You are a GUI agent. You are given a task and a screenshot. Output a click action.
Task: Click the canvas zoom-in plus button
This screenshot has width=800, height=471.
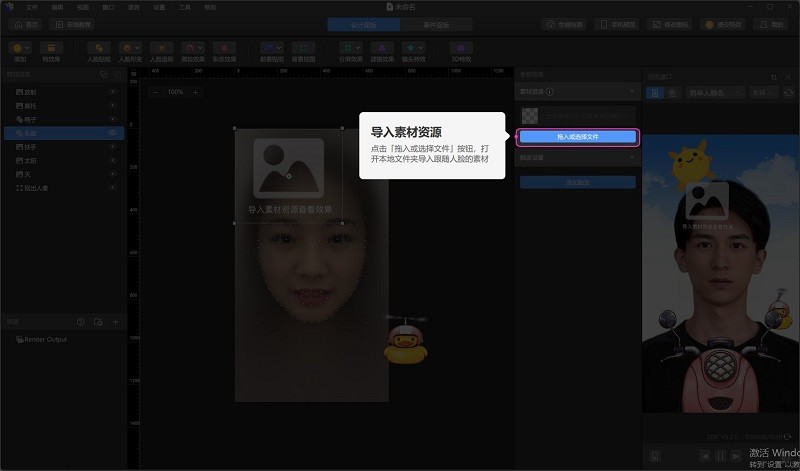click(195, 92)
